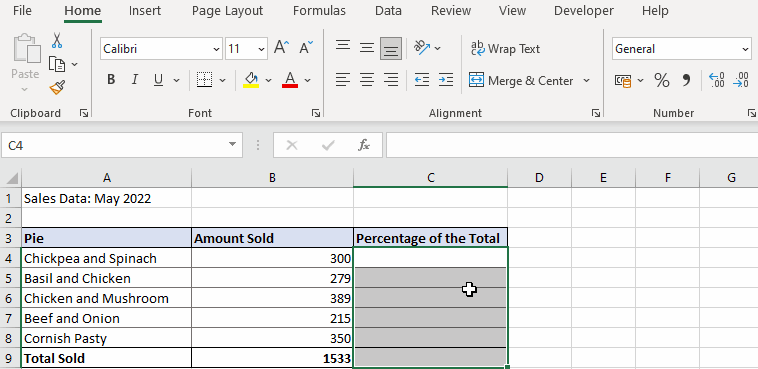Switch to the Developer tab
This screenshot has height=369, width=758.
583,11
